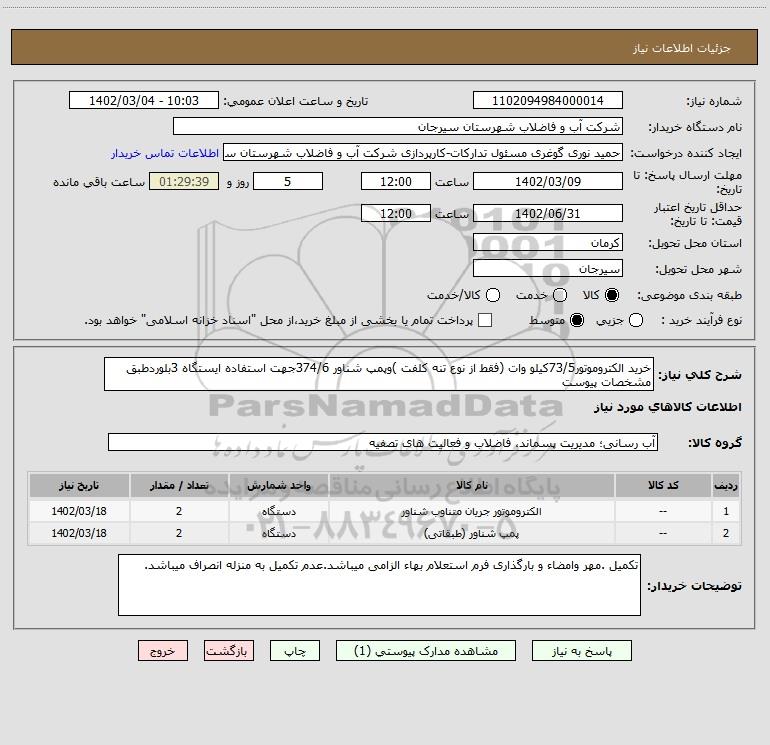Screen dimensions: 770x745
Task: Click the نام کالا column header
Action: pyautogui.click(x=471, y=485)
